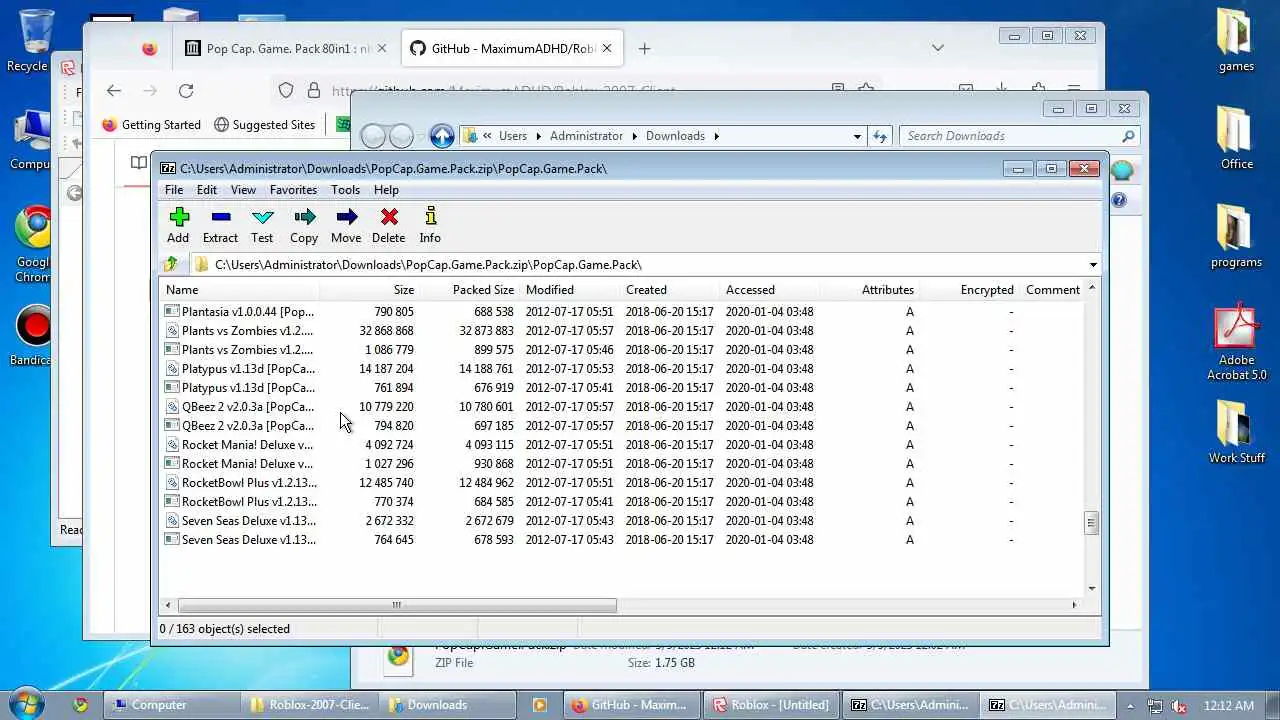Show hidden system tray icons

pyautogui.click(x=1130, y=705)
